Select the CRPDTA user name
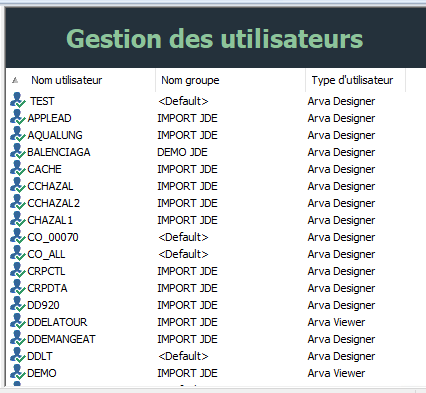 [x=47, y=288]
